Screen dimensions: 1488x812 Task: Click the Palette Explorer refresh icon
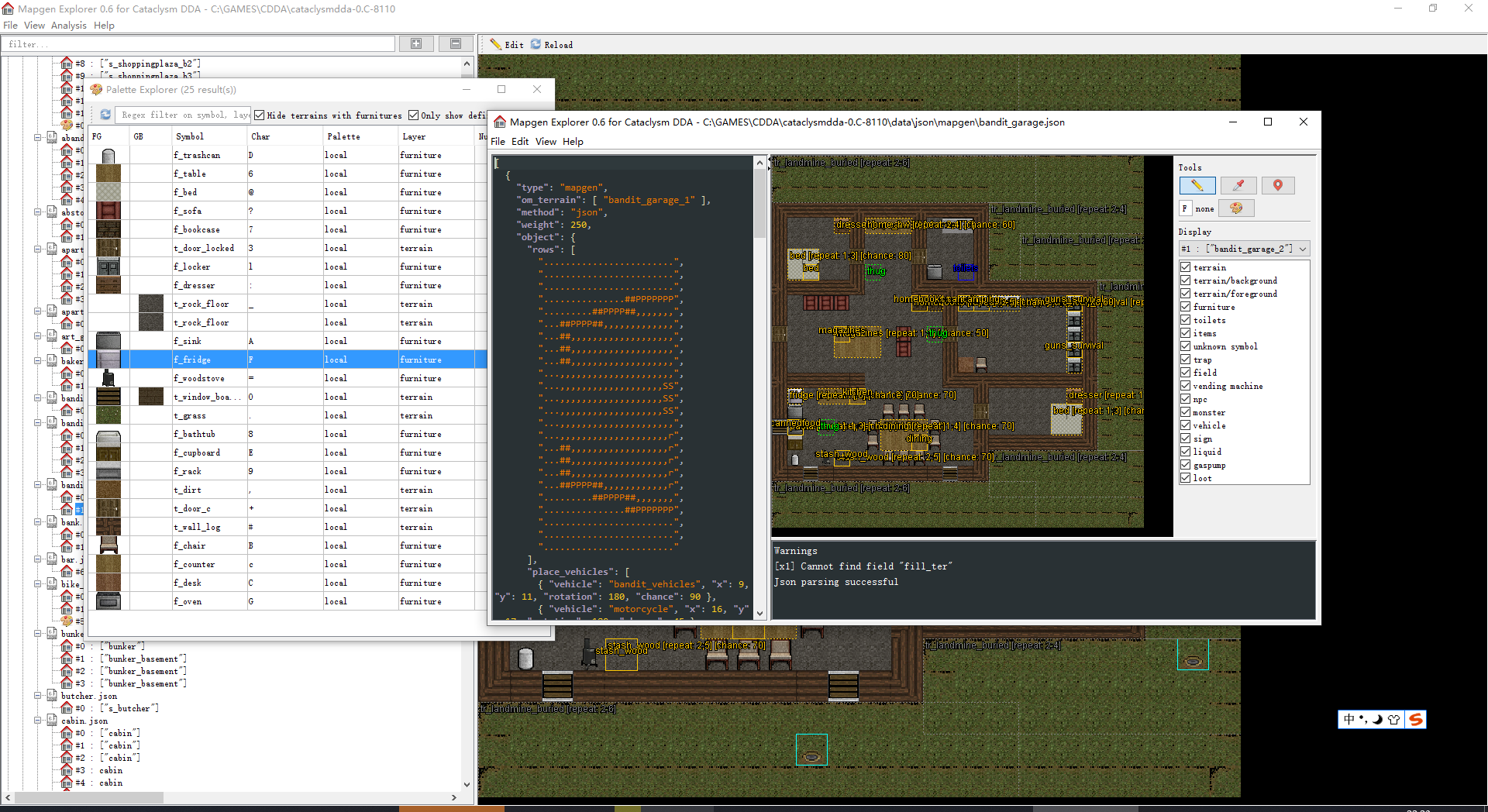pyautogui.click(x=105, y=115)
